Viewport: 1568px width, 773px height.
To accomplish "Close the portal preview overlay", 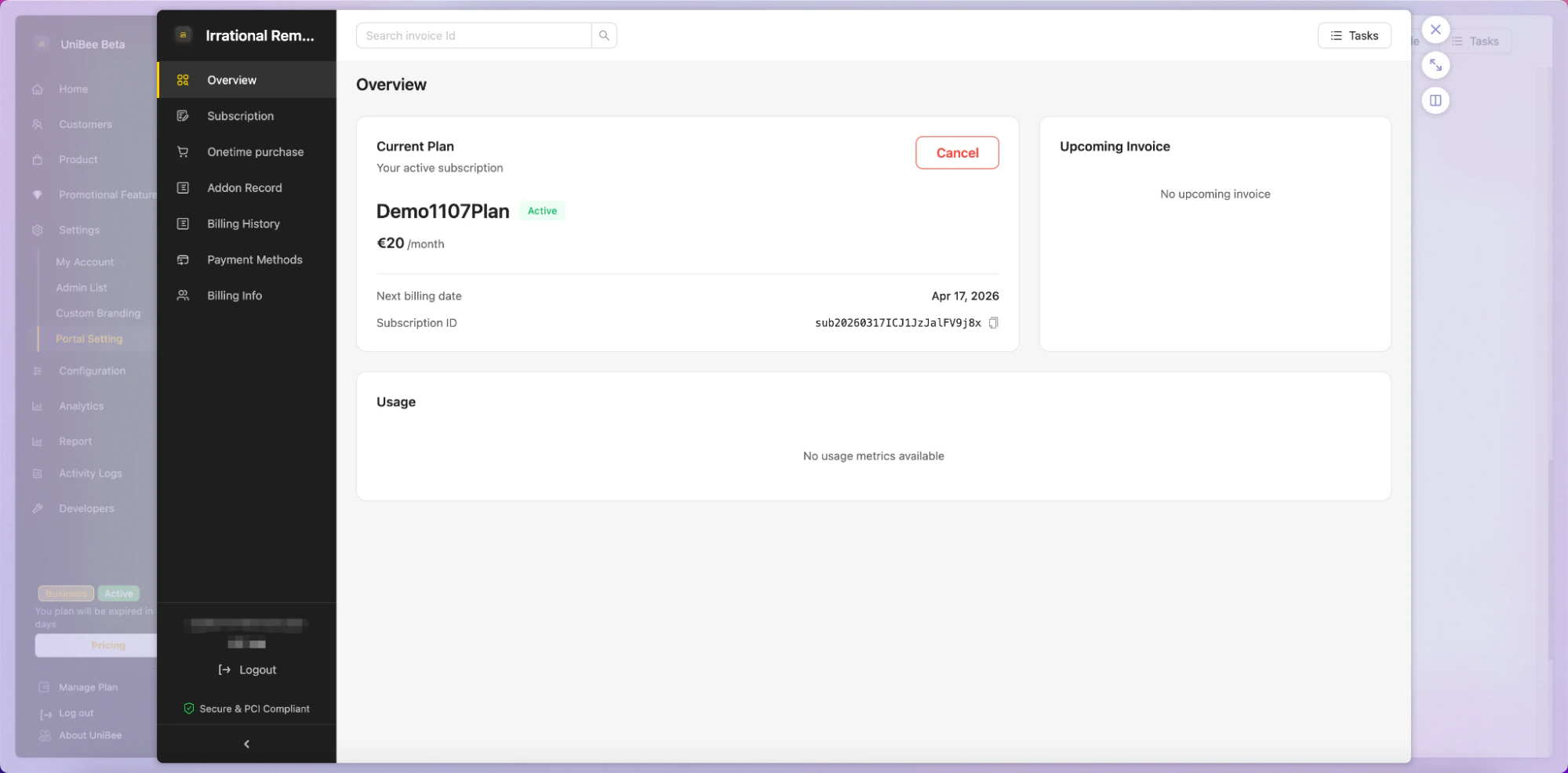I will (1435, 29).
